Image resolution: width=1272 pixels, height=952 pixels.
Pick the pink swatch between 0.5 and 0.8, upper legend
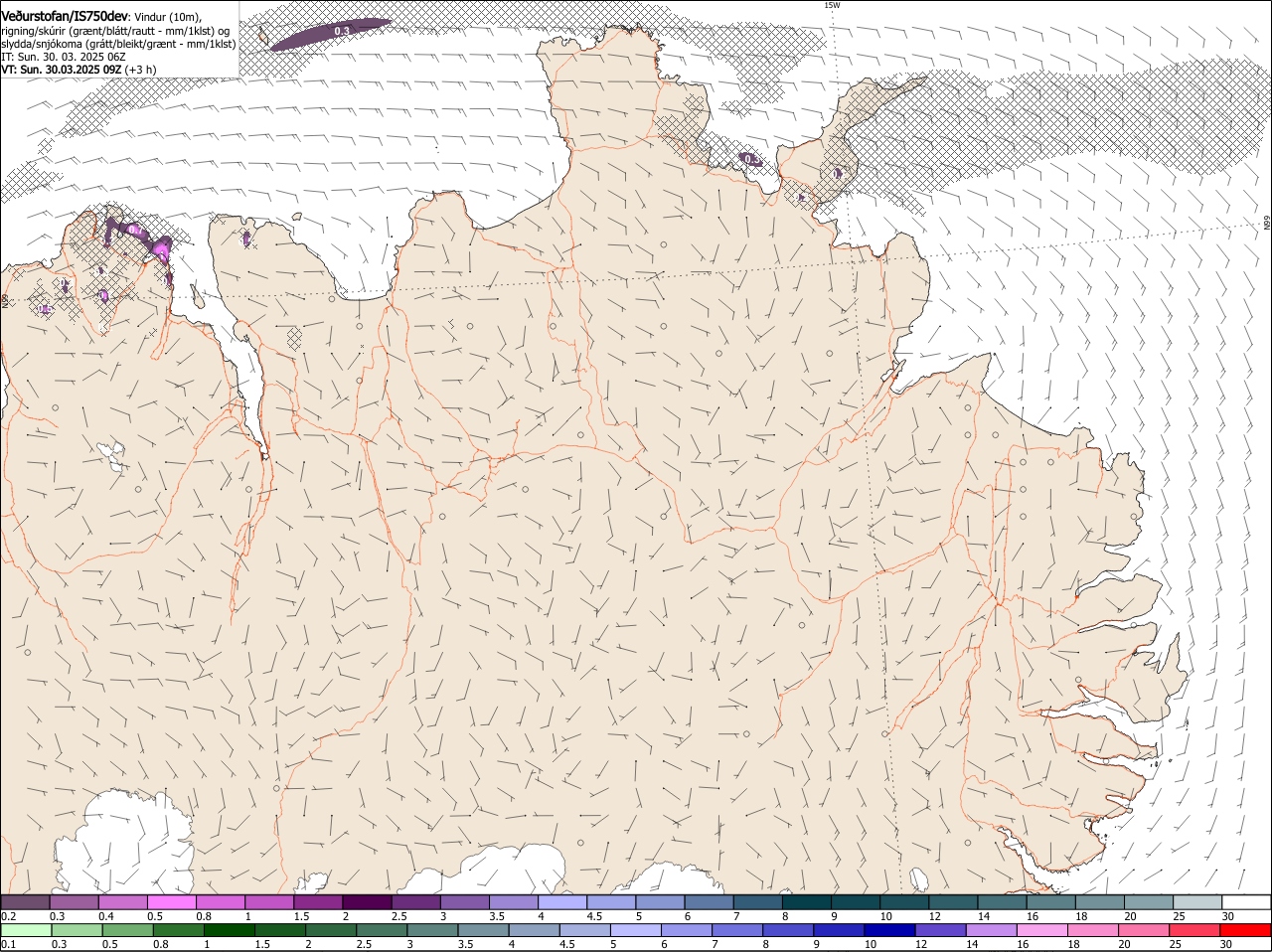coord(171,902)
